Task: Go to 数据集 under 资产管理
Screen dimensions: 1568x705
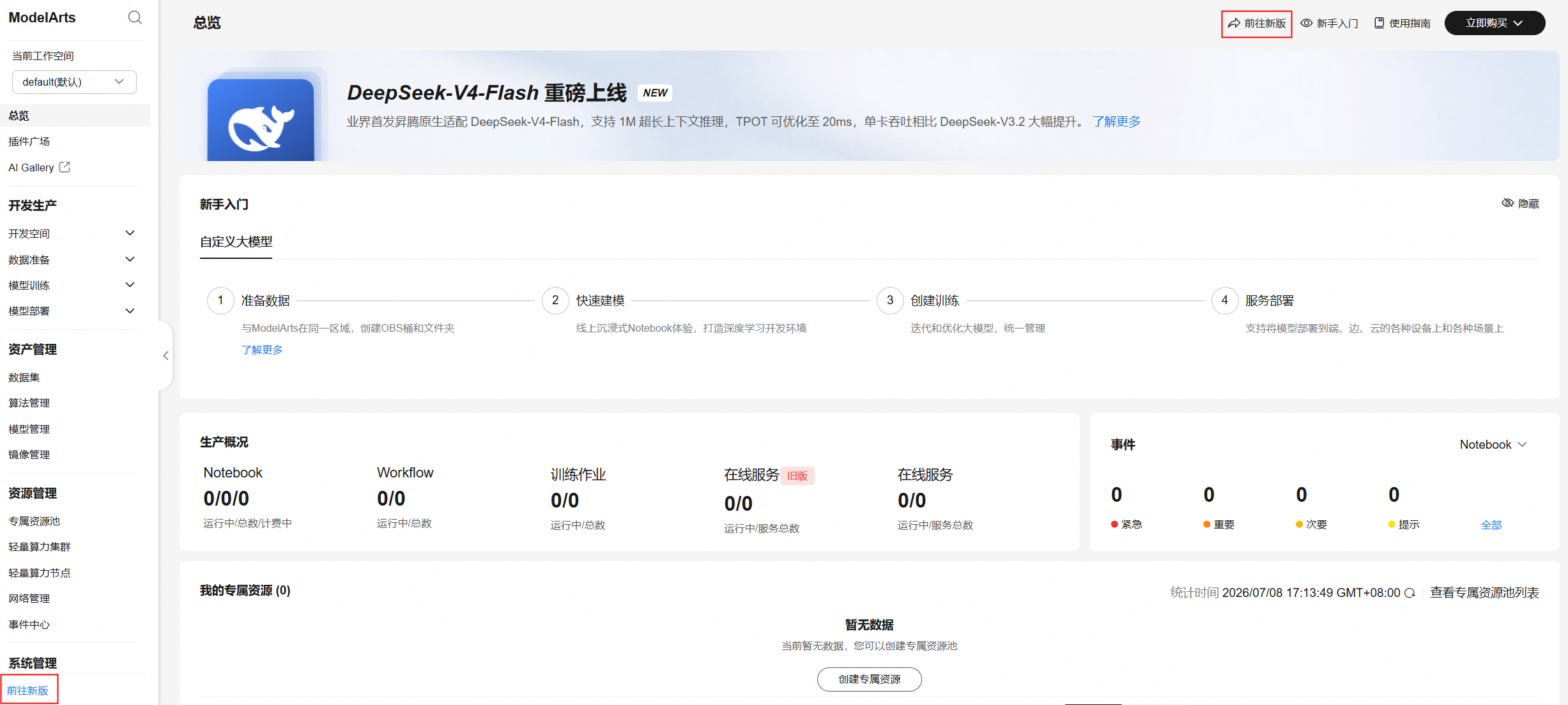Action: point(24,377)
